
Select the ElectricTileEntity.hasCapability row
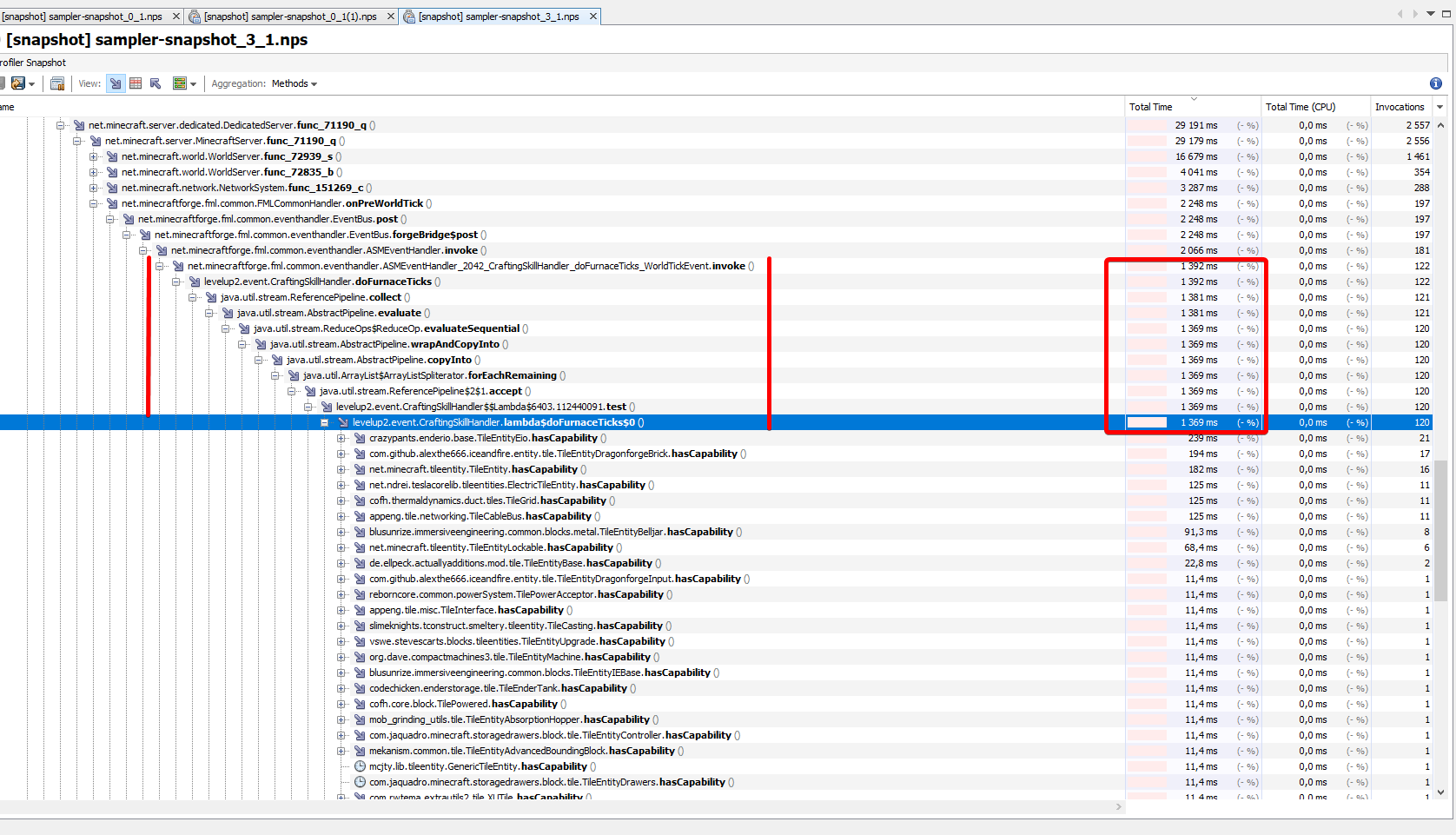(x=716, y=485)
